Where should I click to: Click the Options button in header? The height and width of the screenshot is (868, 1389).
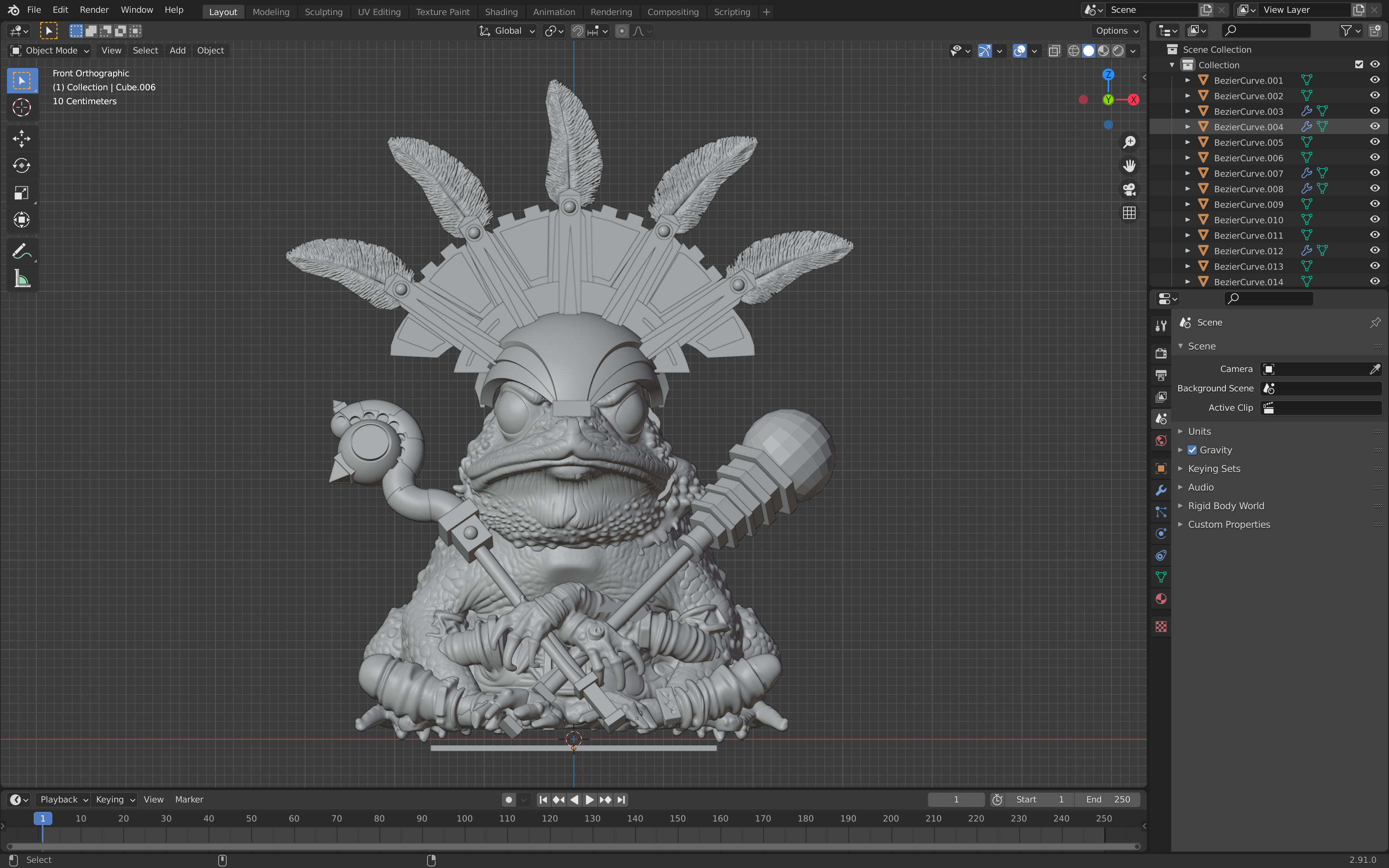[1117, 31]
